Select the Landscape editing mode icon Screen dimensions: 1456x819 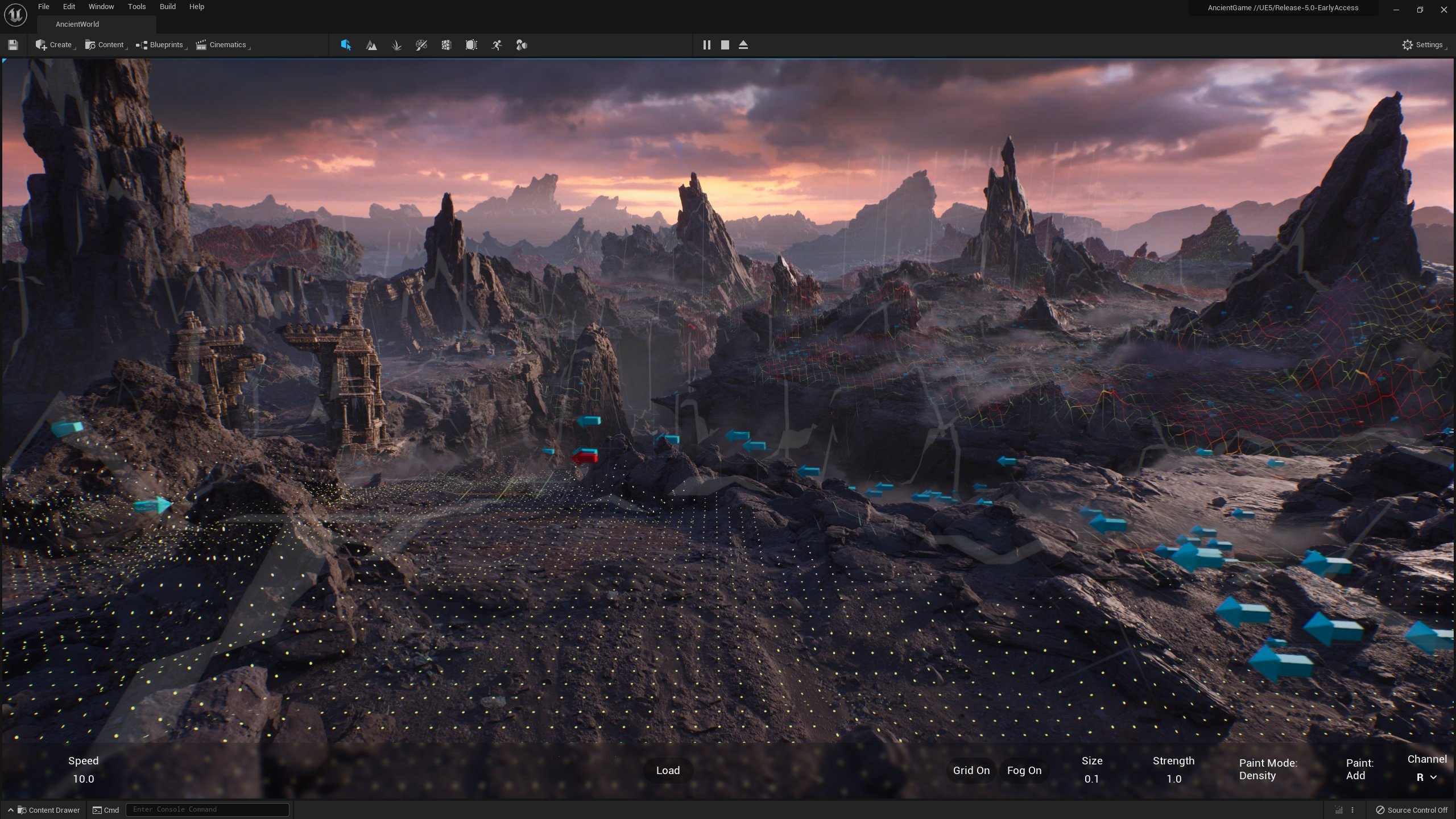[x=371, y=45]
